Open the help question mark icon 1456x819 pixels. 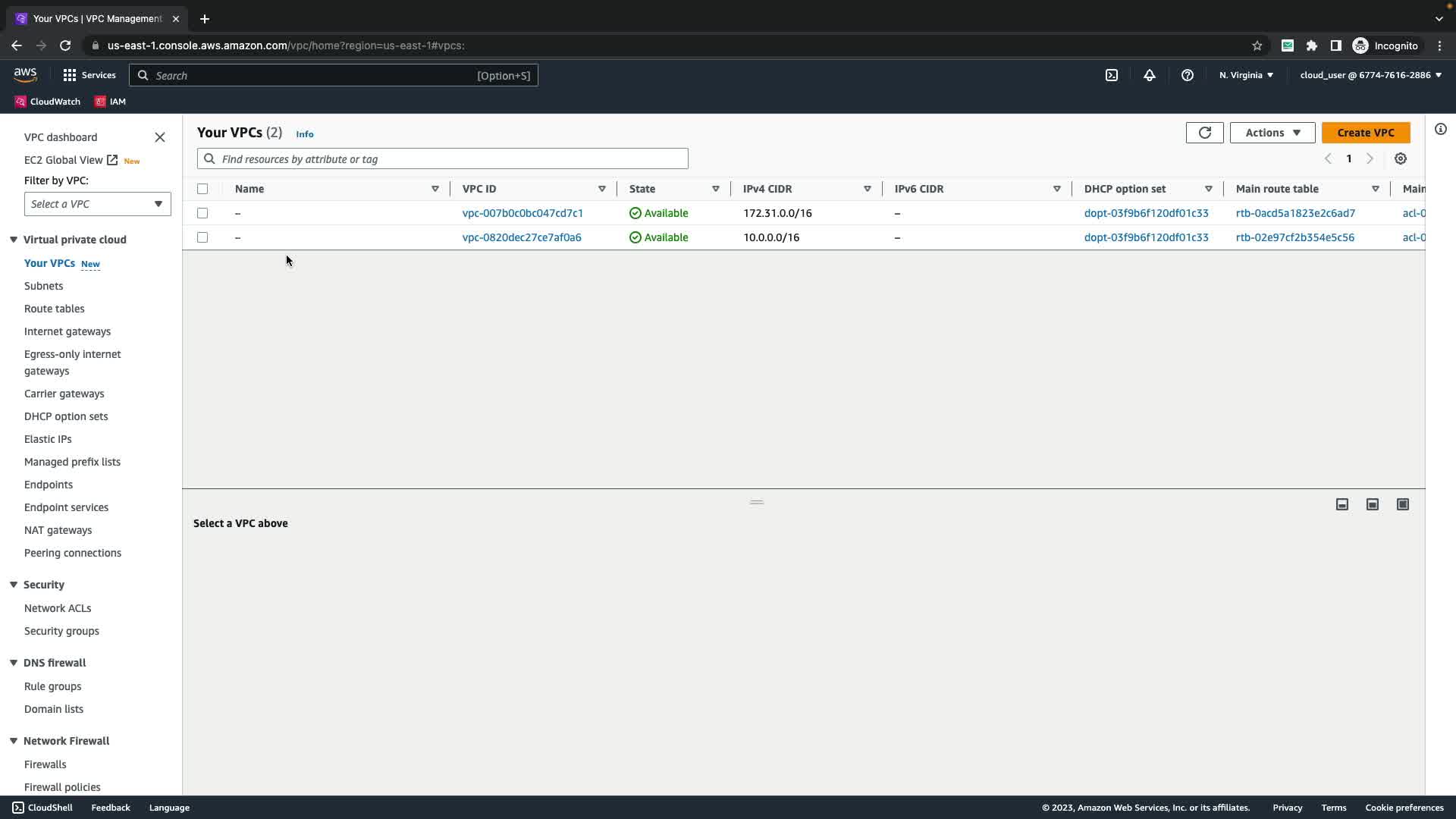[1187, 75]
